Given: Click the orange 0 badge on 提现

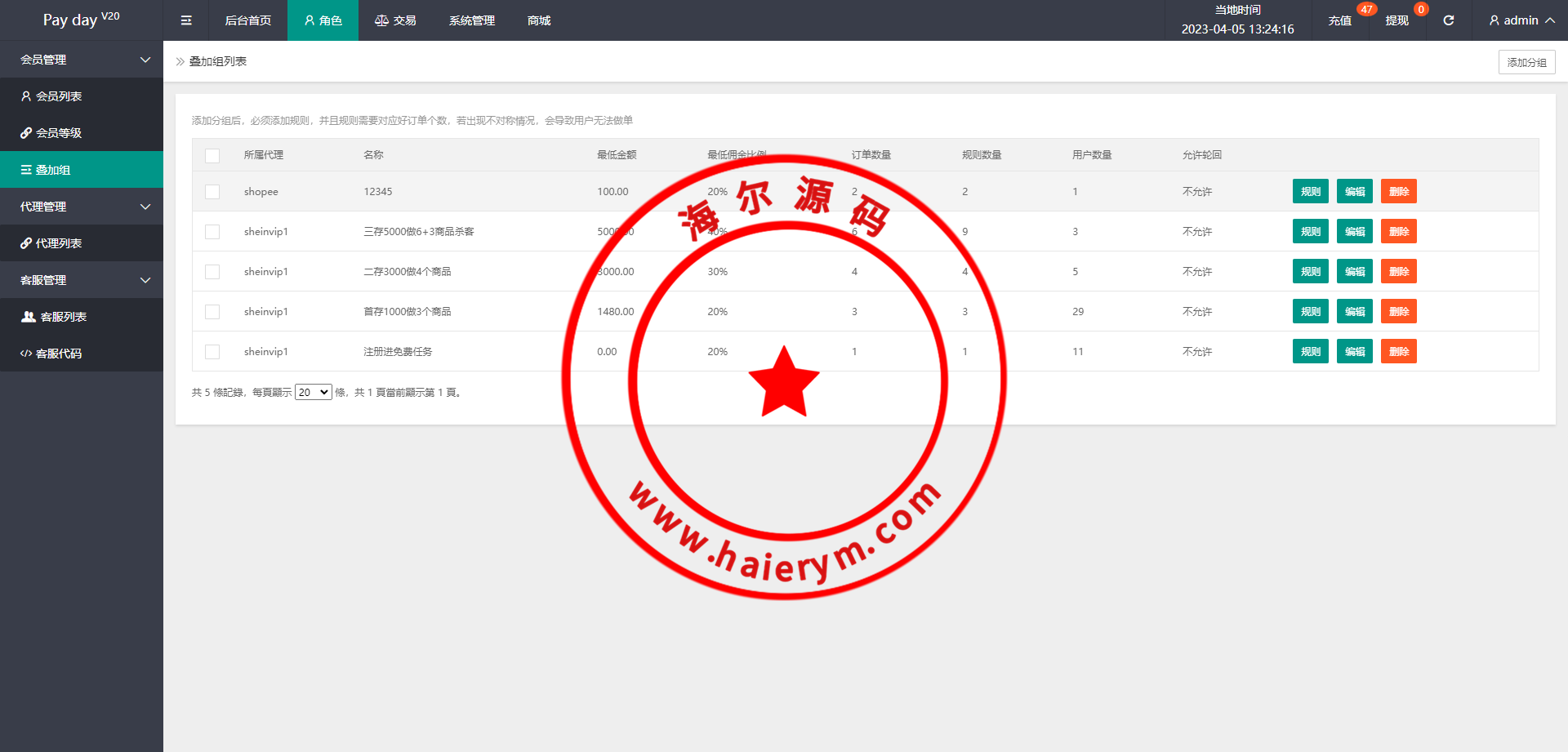Looking at the screenshot, I should [x=1421, y=10].
